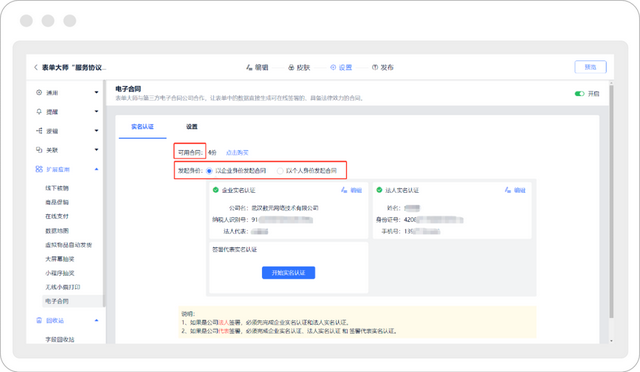Open 在线支付 in the sidebar
640x372 pixels.
tap(57, 216)
